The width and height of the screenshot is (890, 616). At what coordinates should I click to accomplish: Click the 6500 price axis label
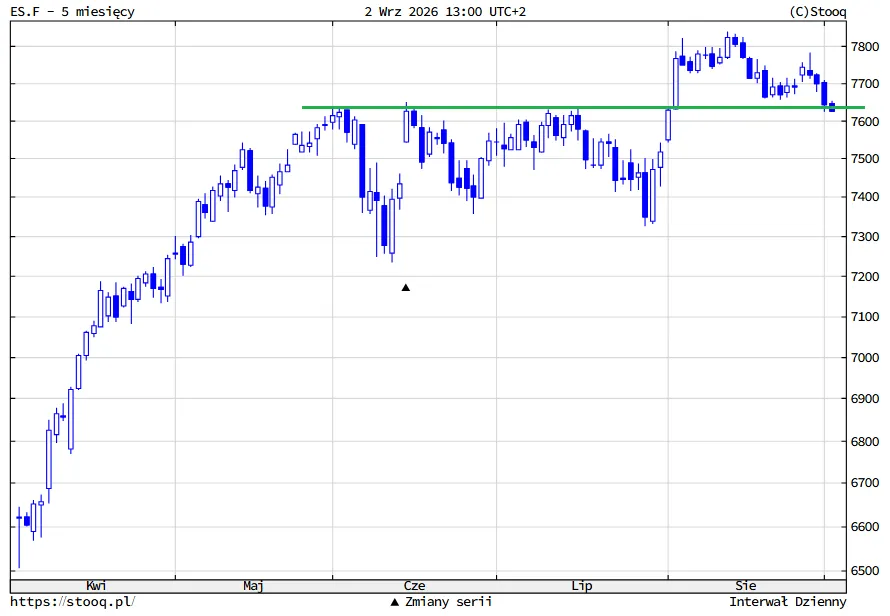(865, 571)
